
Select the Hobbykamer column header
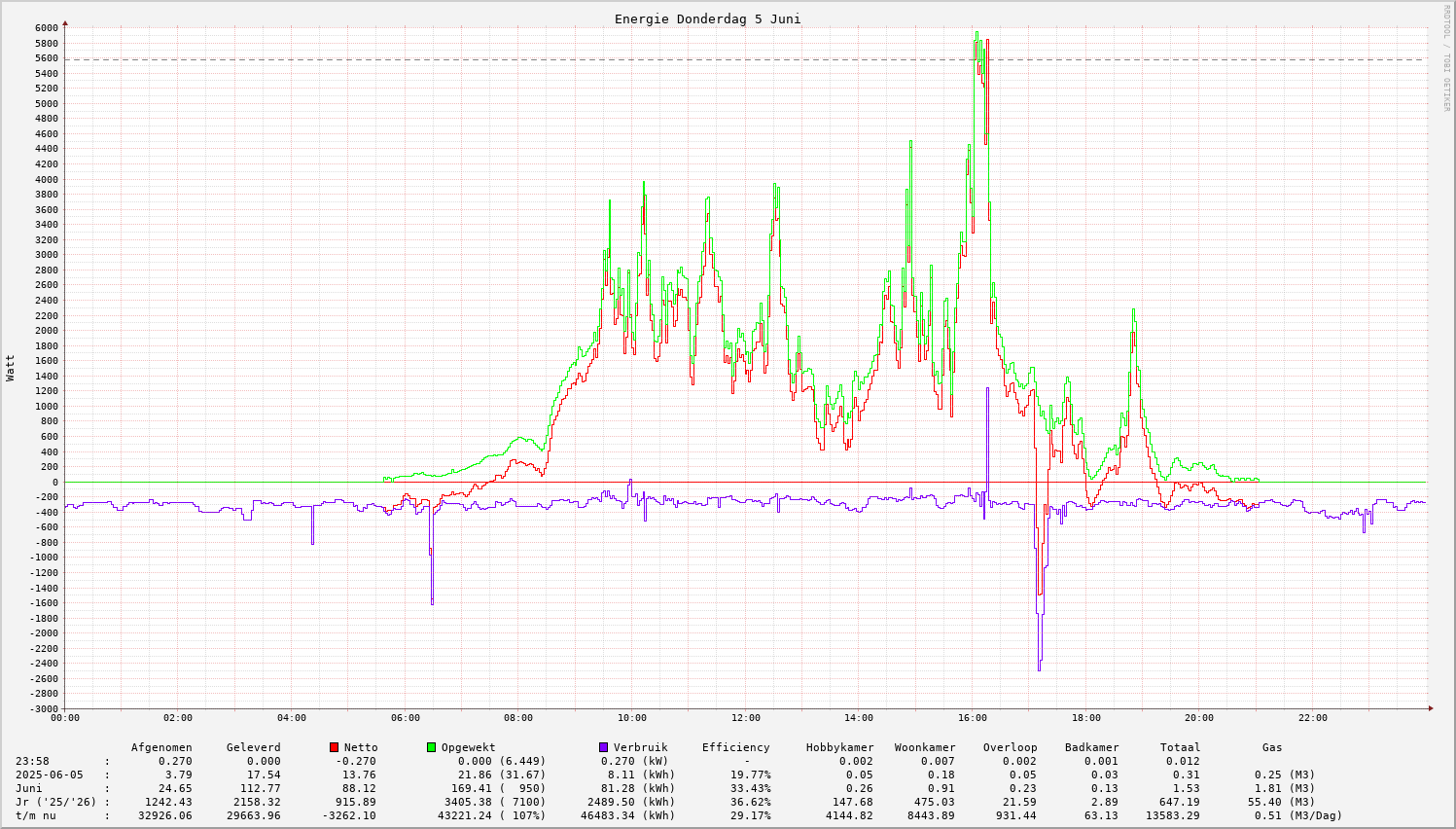point(839,747)
